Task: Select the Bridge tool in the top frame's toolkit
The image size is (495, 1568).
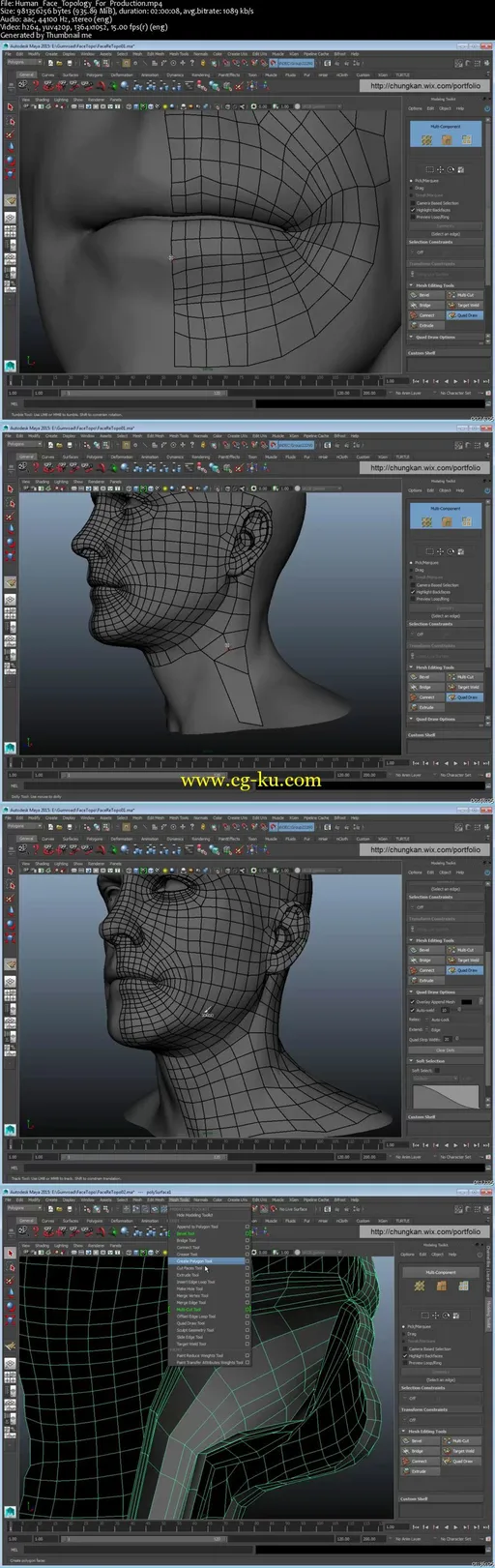Action: click(426, 306)
